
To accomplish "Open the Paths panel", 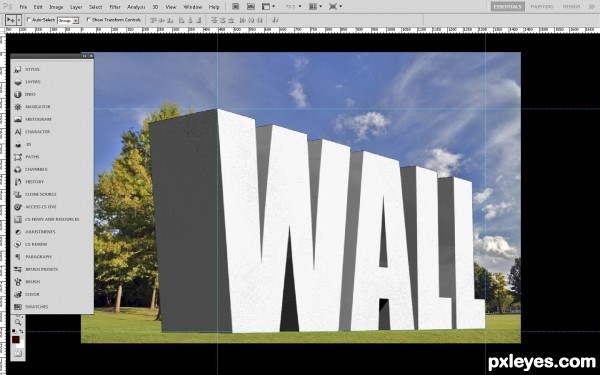I will 27,157.
